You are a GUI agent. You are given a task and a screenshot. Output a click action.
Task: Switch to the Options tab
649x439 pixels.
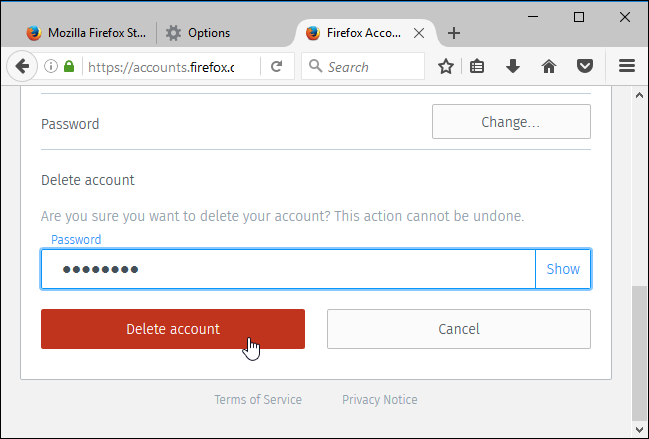pos(210,33)
